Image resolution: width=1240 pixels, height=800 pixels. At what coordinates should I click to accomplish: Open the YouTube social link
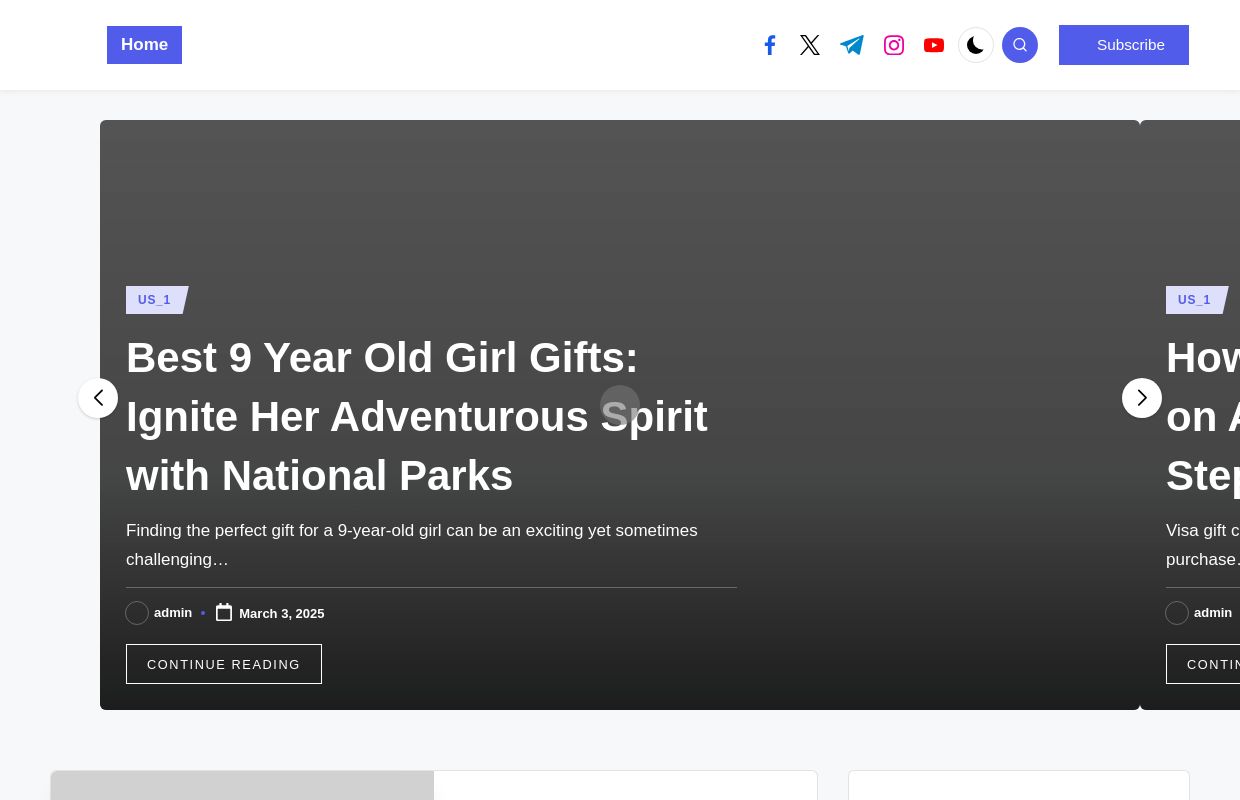pos(934,45)
